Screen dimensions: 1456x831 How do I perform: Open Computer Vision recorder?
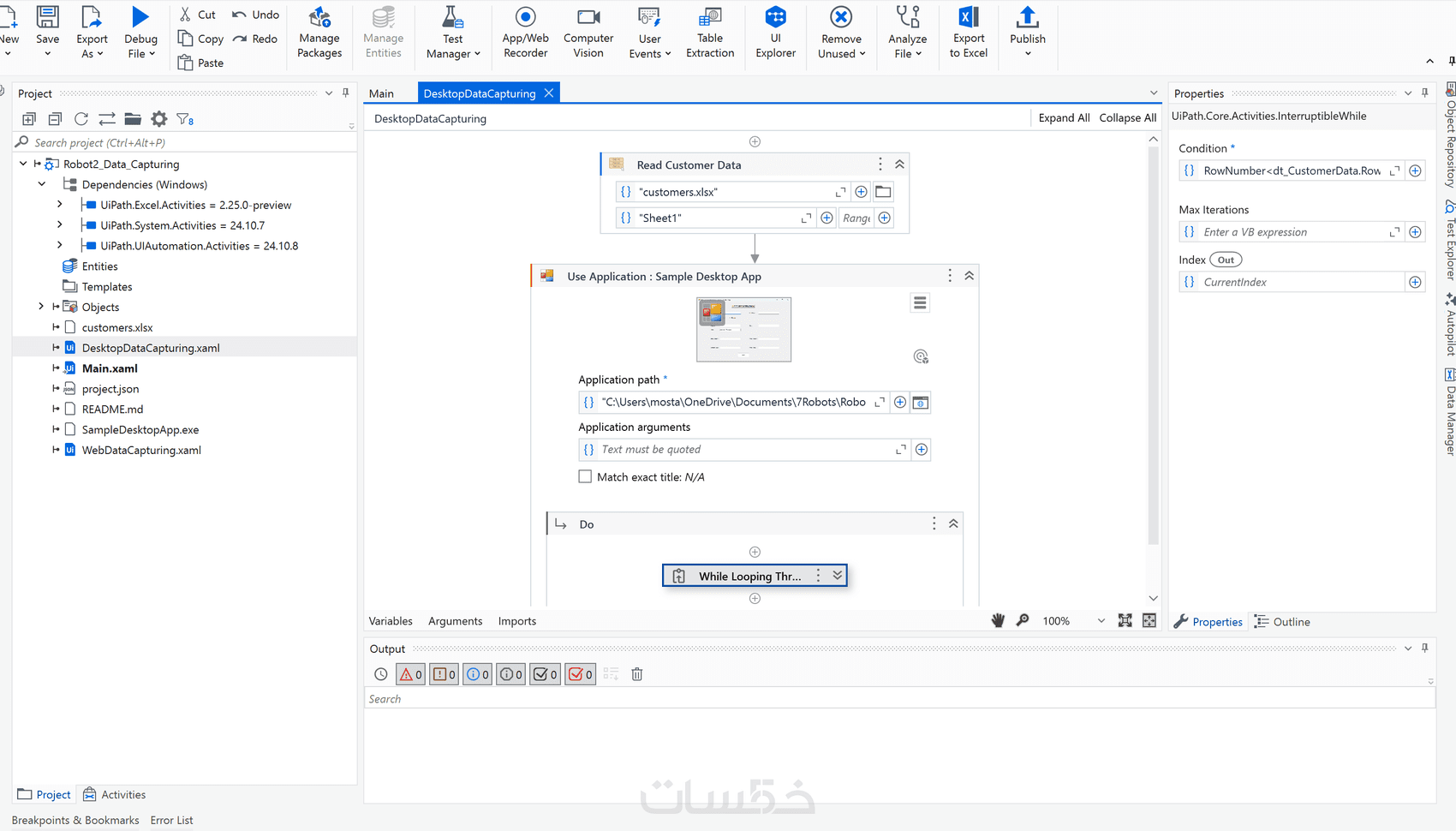588,32
